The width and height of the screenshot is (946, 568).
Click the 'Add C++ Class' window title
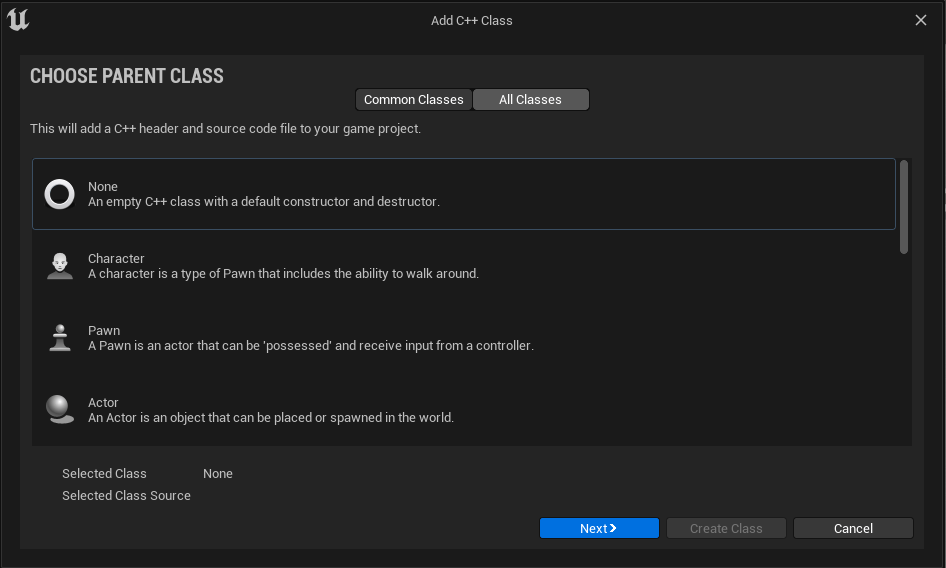tap(472, 21)
